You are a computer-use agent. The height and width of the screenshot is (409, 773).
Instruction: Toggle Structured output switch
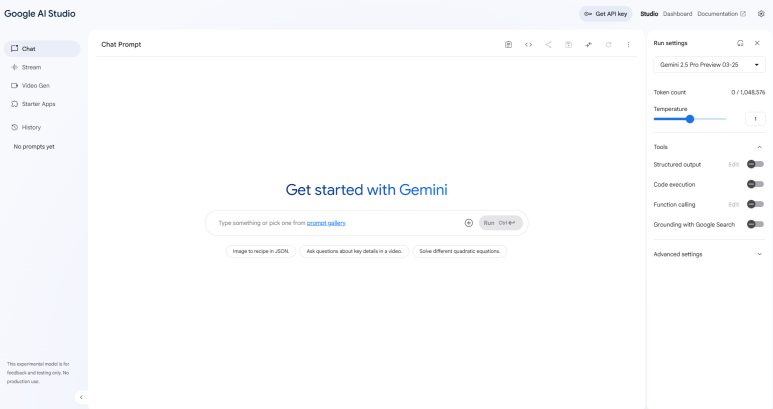755,164
